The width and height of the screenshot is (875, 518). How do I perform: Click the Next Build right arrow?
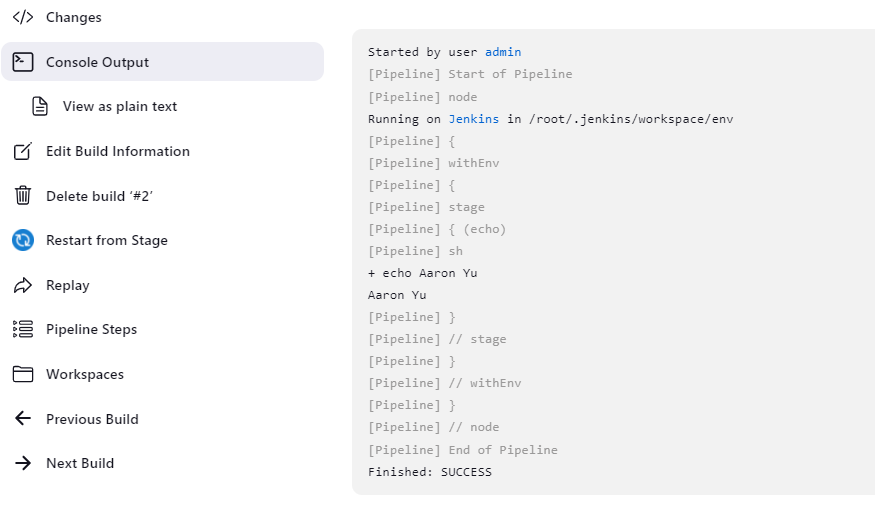22,463
